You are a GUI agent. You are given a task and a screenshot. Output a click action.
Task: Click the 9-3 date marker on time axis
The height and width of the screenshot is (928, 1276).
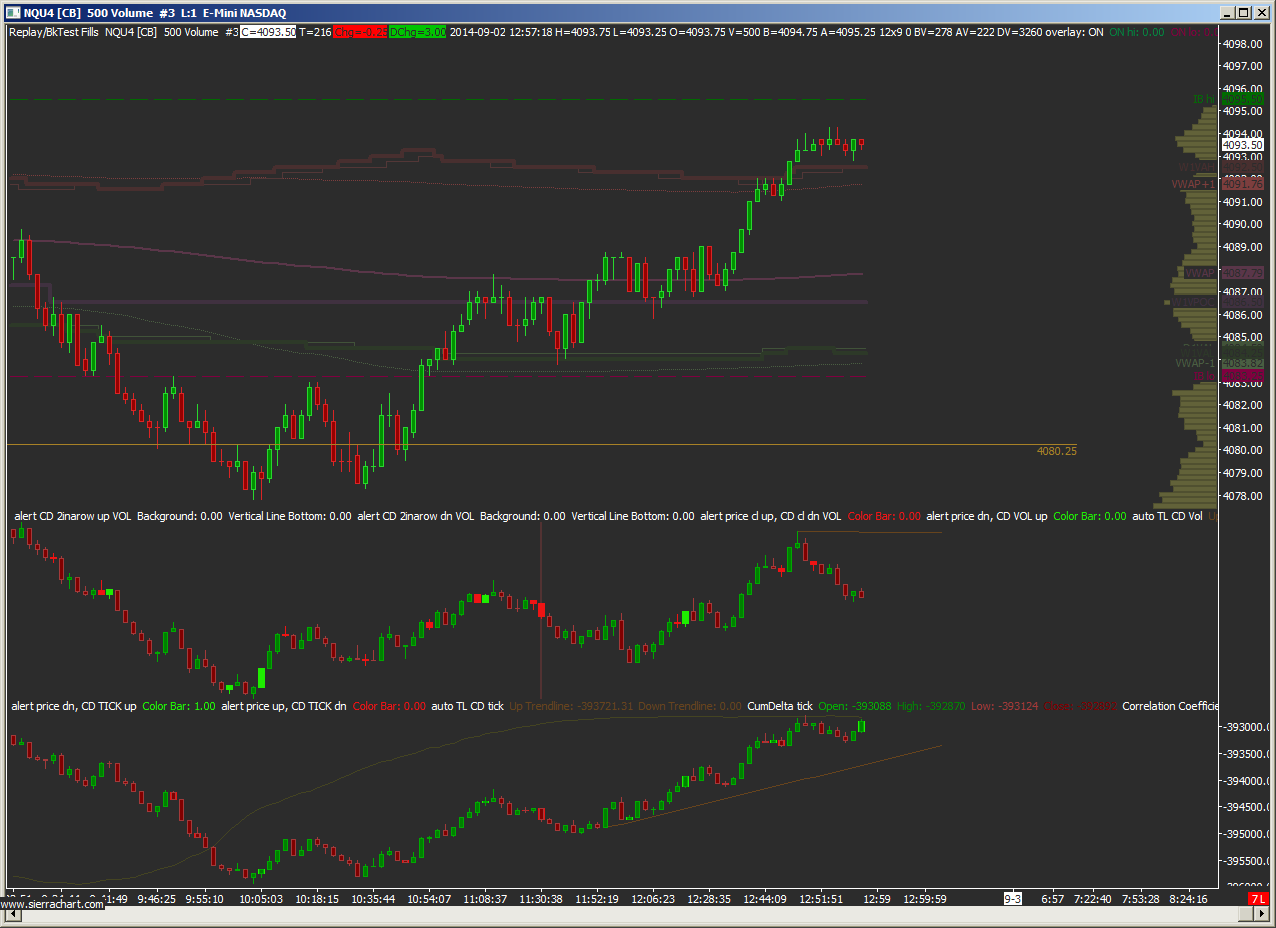(1013, 899)
